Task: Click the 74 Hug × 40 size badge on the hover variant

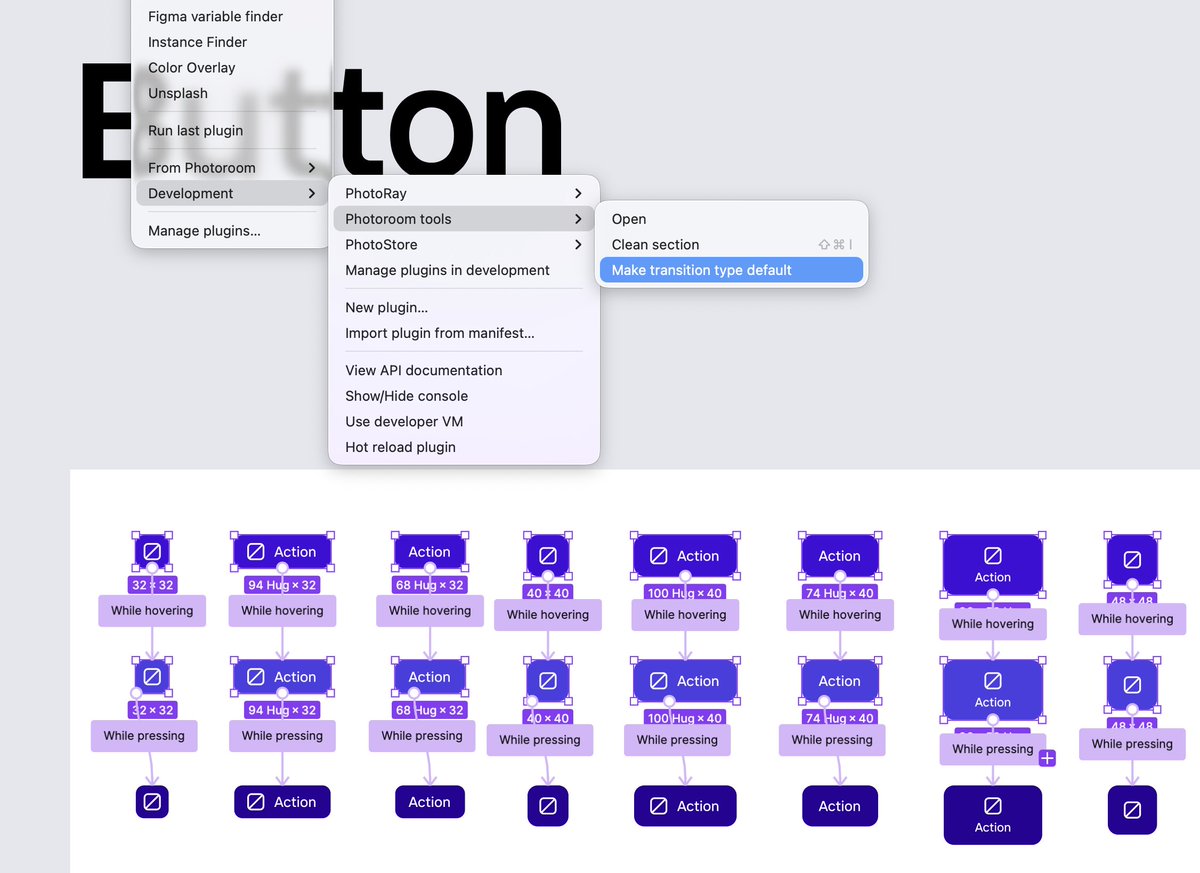Action: point(840,718)
